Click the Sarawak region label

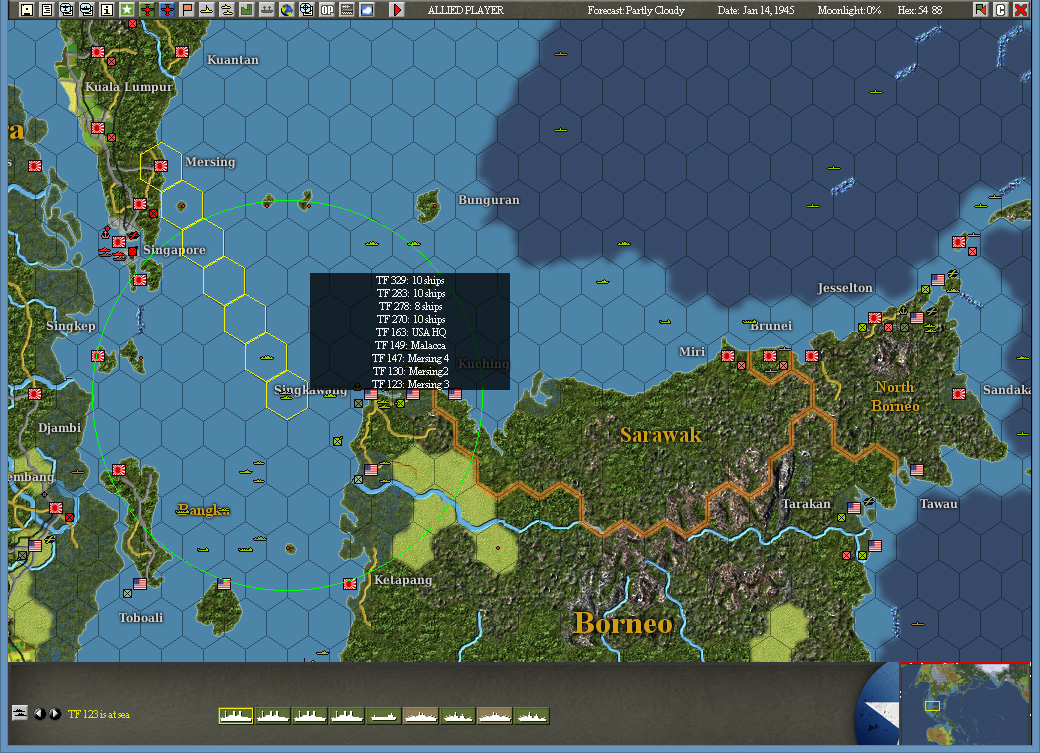[x=661, y=435]
